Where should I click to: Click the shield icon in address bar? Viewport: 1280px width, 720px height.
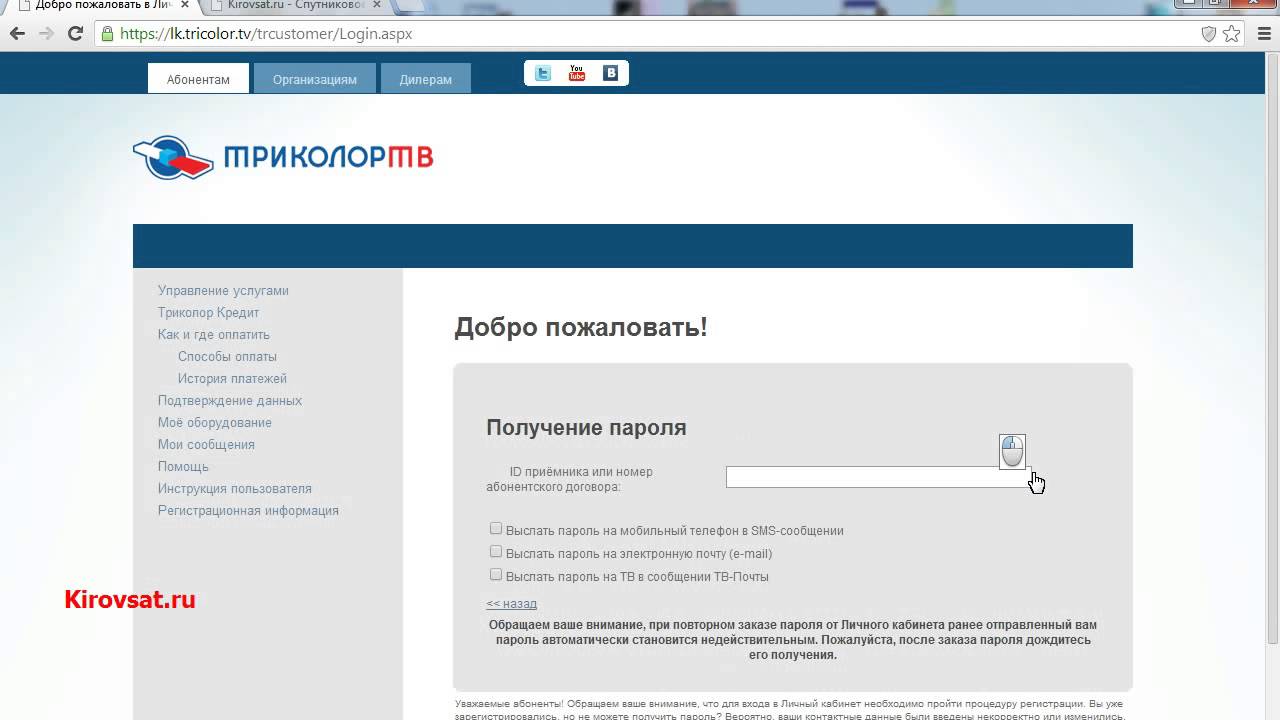[x=1208, y=33]
